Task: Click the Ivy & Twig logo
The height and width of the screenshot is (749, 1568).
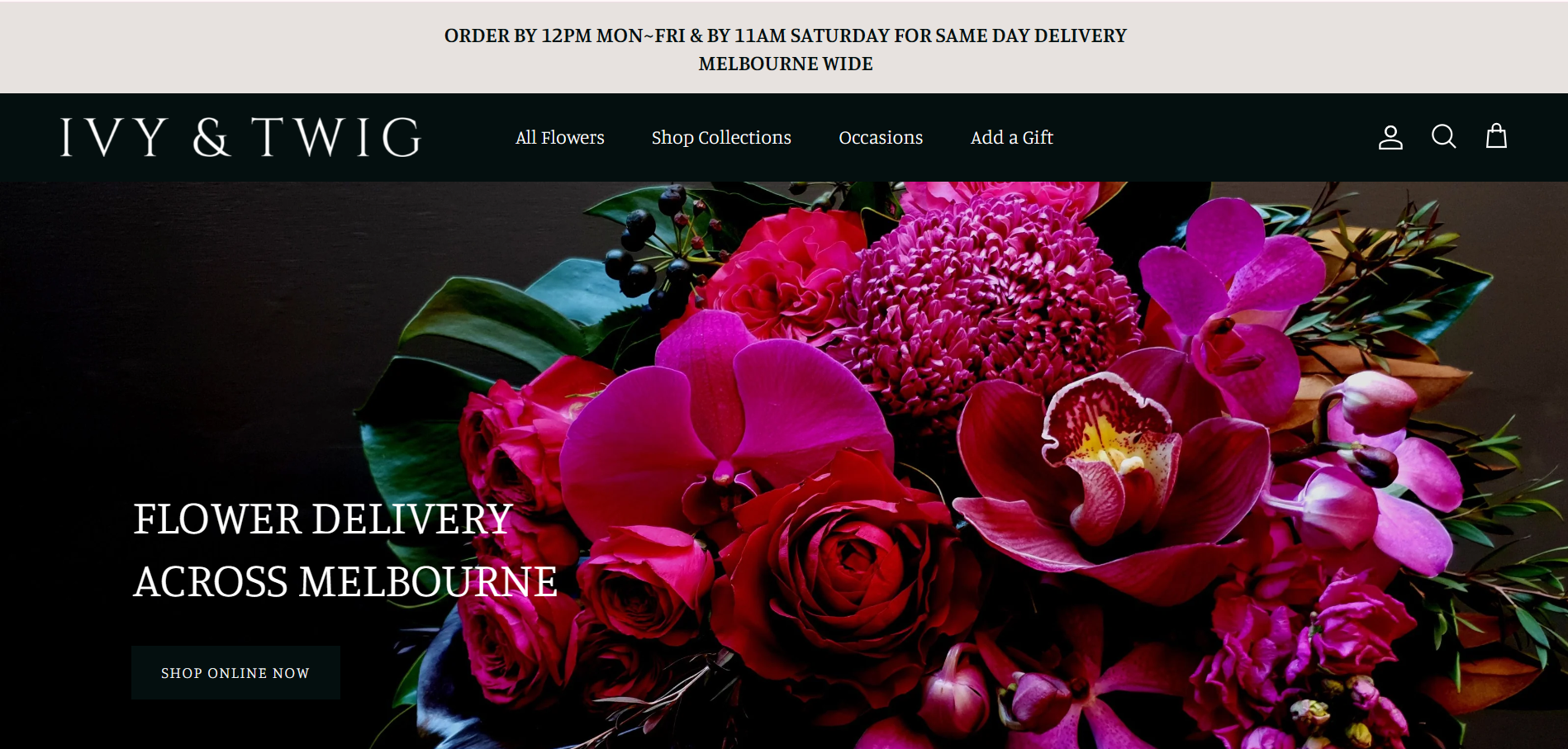Action: coord(240,137)
